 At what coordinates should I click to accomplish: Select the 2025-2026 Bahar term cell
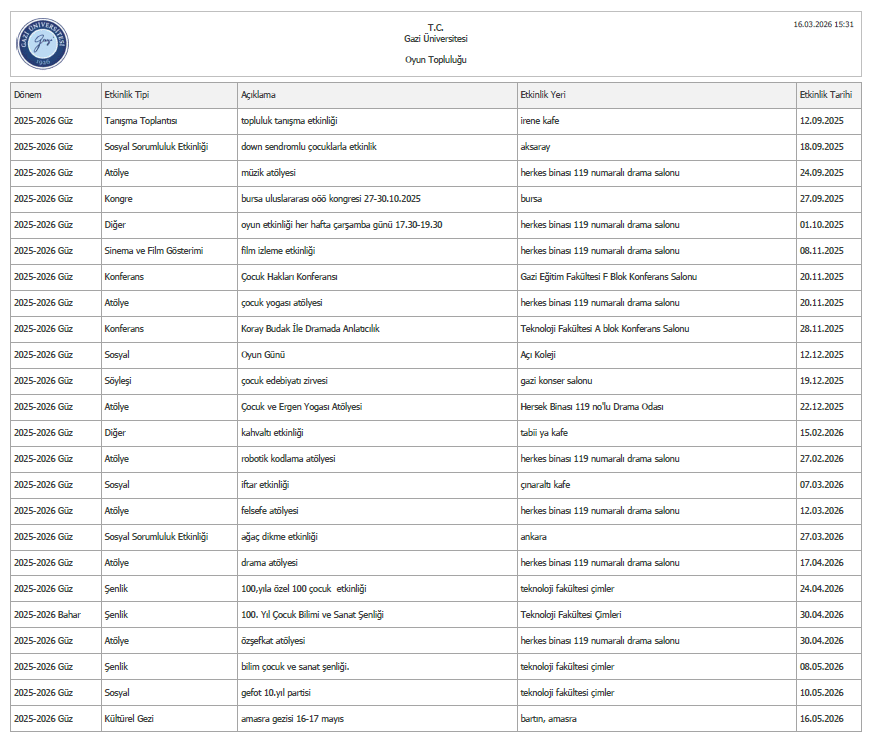pos(47,615)
